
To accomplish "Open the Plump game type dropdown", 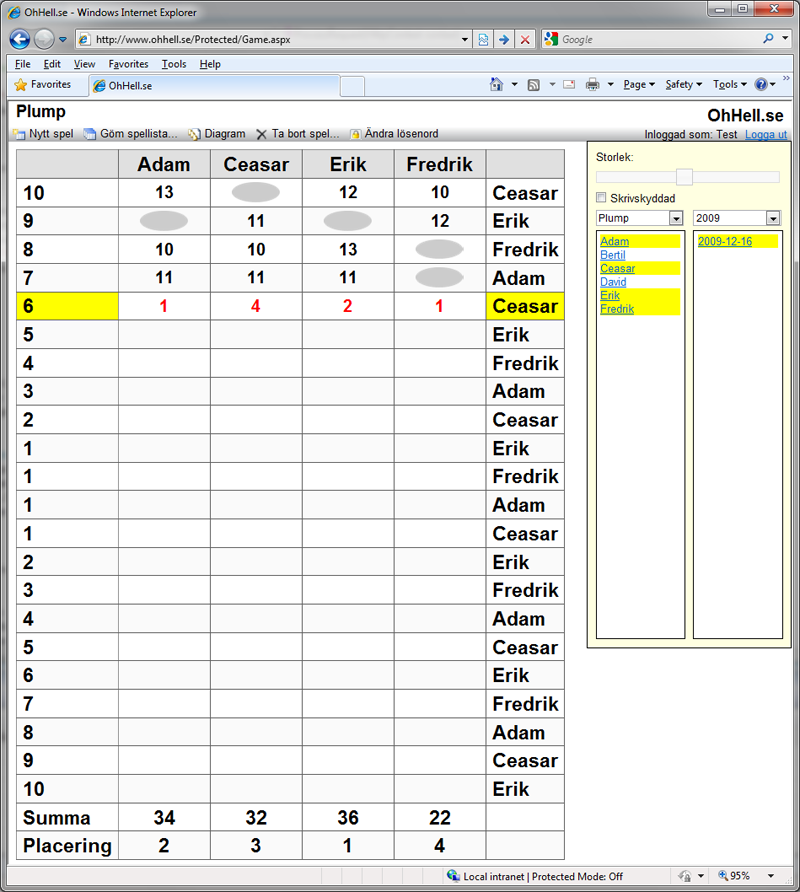I will tap(675, 218).
